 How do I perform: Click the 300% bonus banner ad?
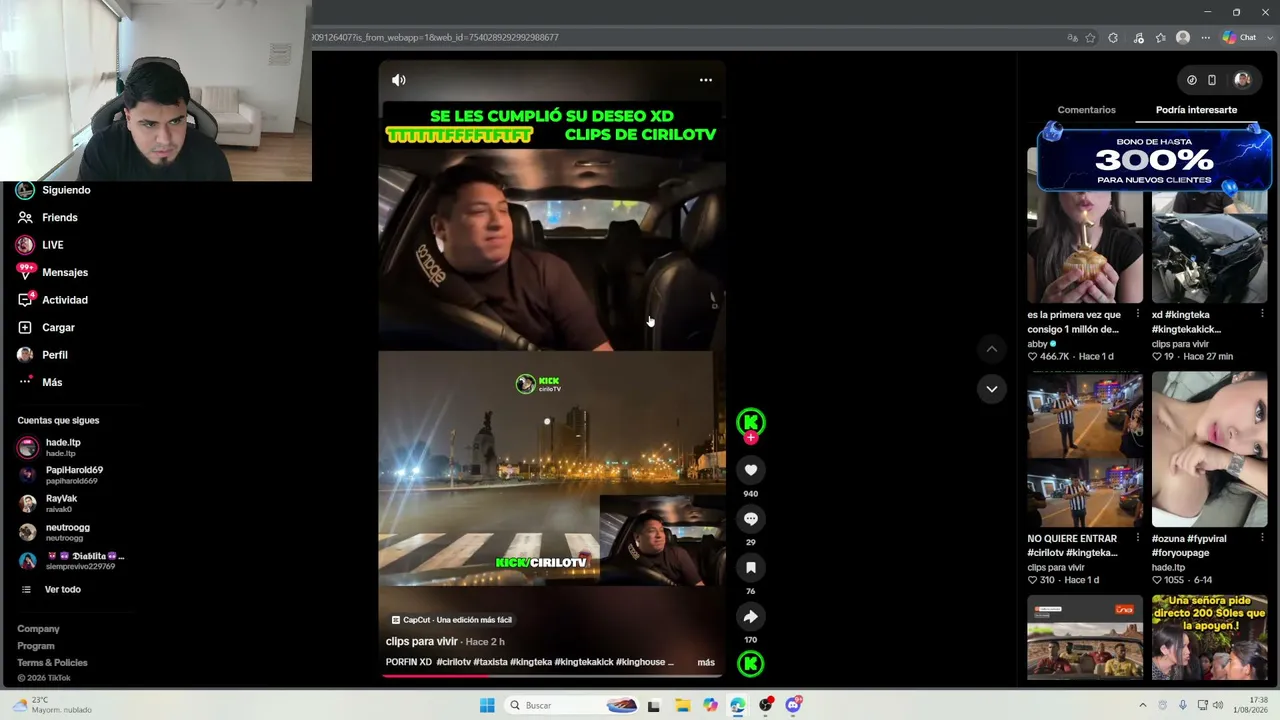(1154, 158)
